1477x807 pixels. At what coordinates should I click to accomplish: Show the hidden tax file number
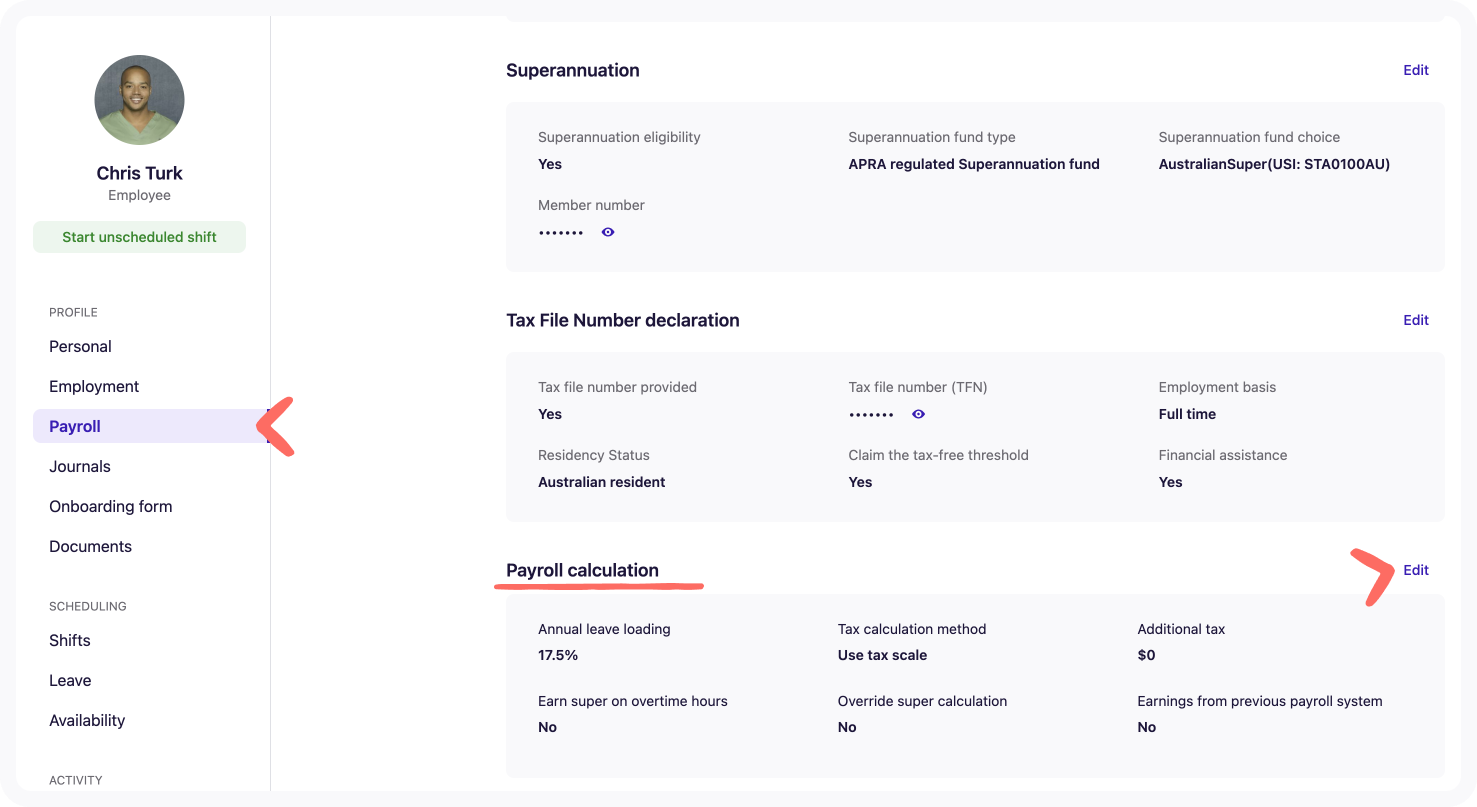(918, 414)
